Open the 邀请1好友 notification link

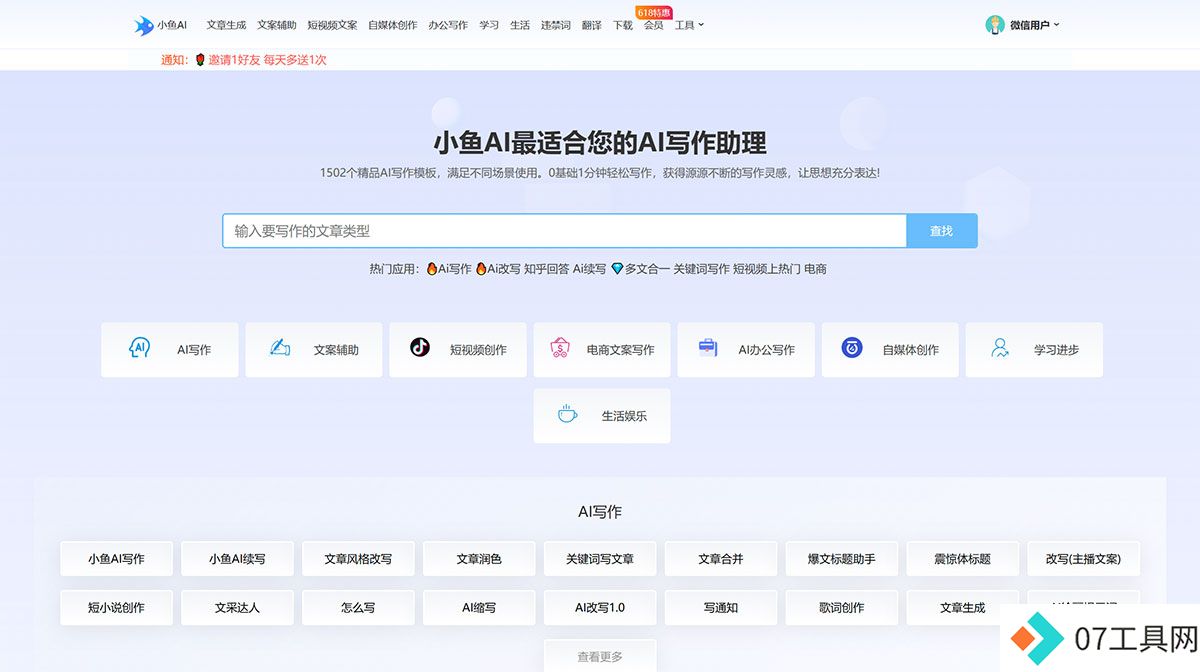pos(267,60)
